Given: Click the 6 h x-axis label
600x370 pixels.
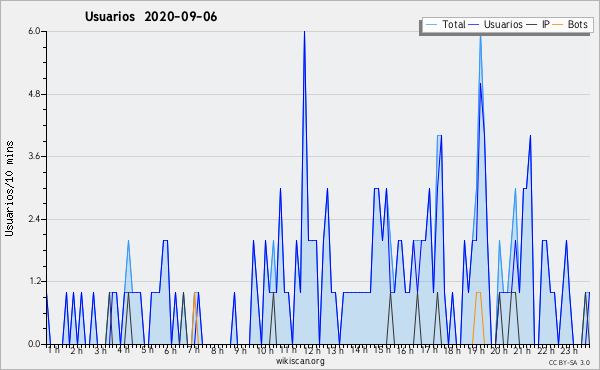Looking at the screenshot, I should 170,351.
